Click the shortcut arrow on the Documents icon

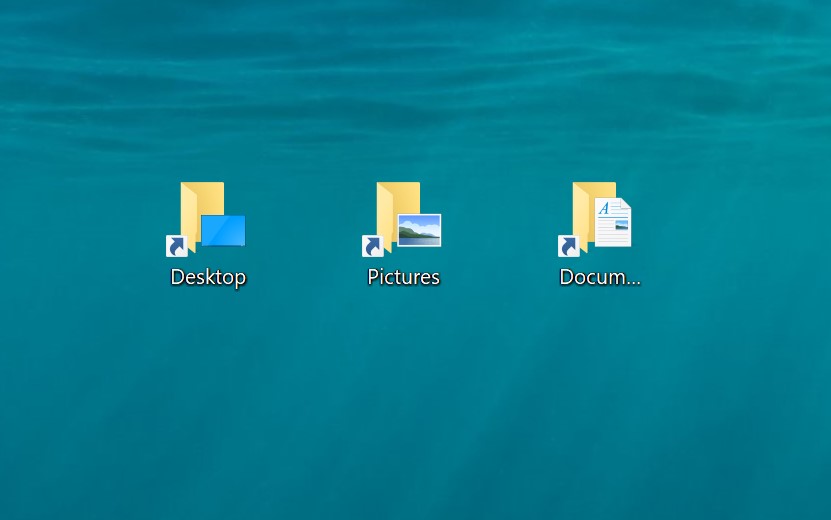tap(569, 246)
